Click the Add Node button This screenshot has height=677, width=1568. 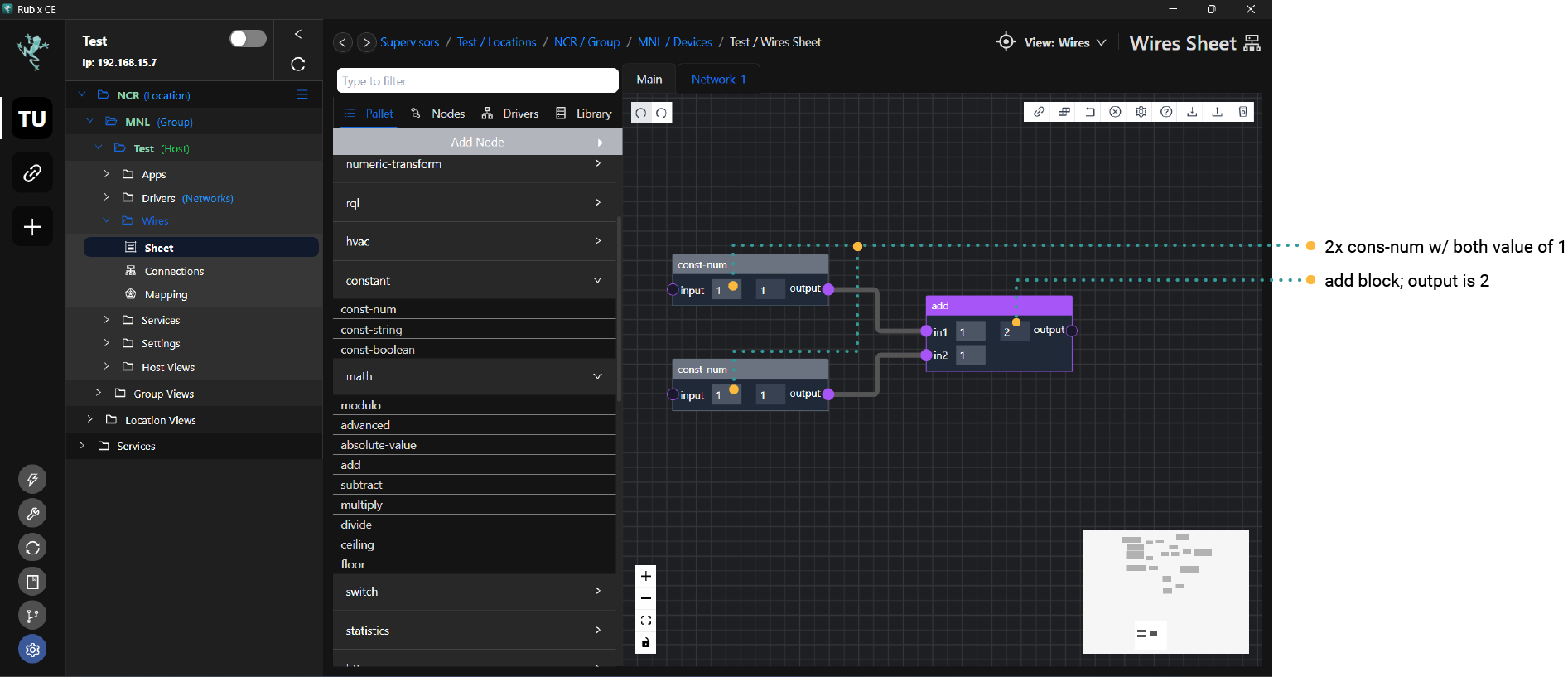tap(477, 142)
